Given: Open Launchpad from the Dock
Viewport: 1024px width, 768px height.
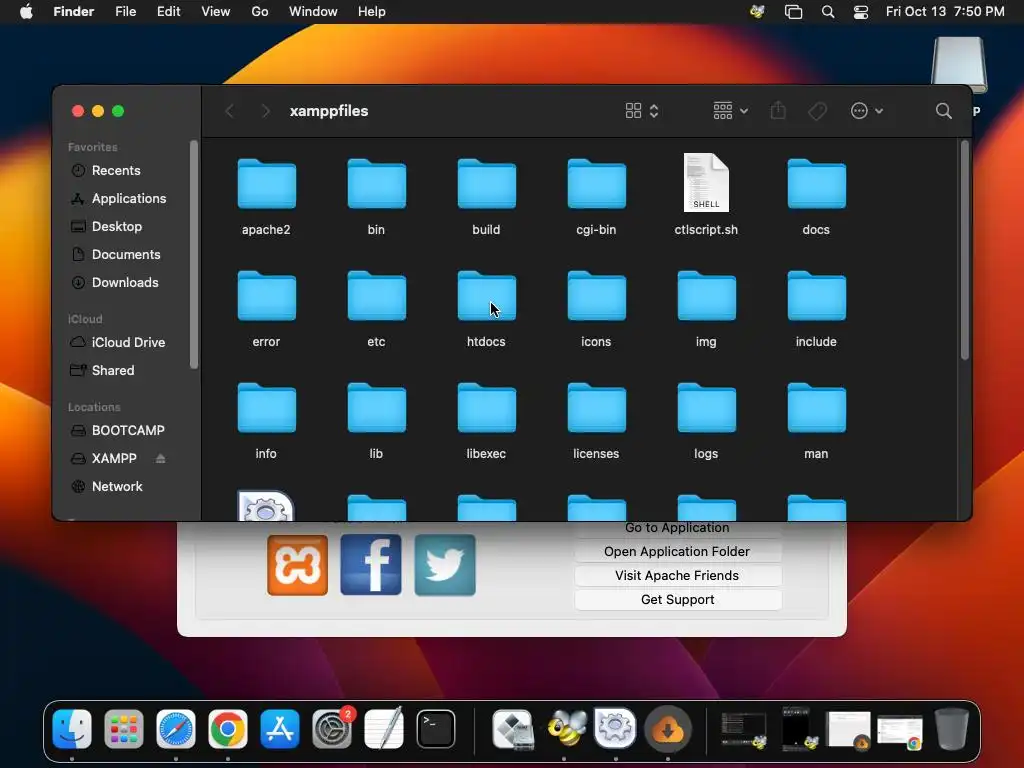Looking at the screenshot, I should [123, 729].
